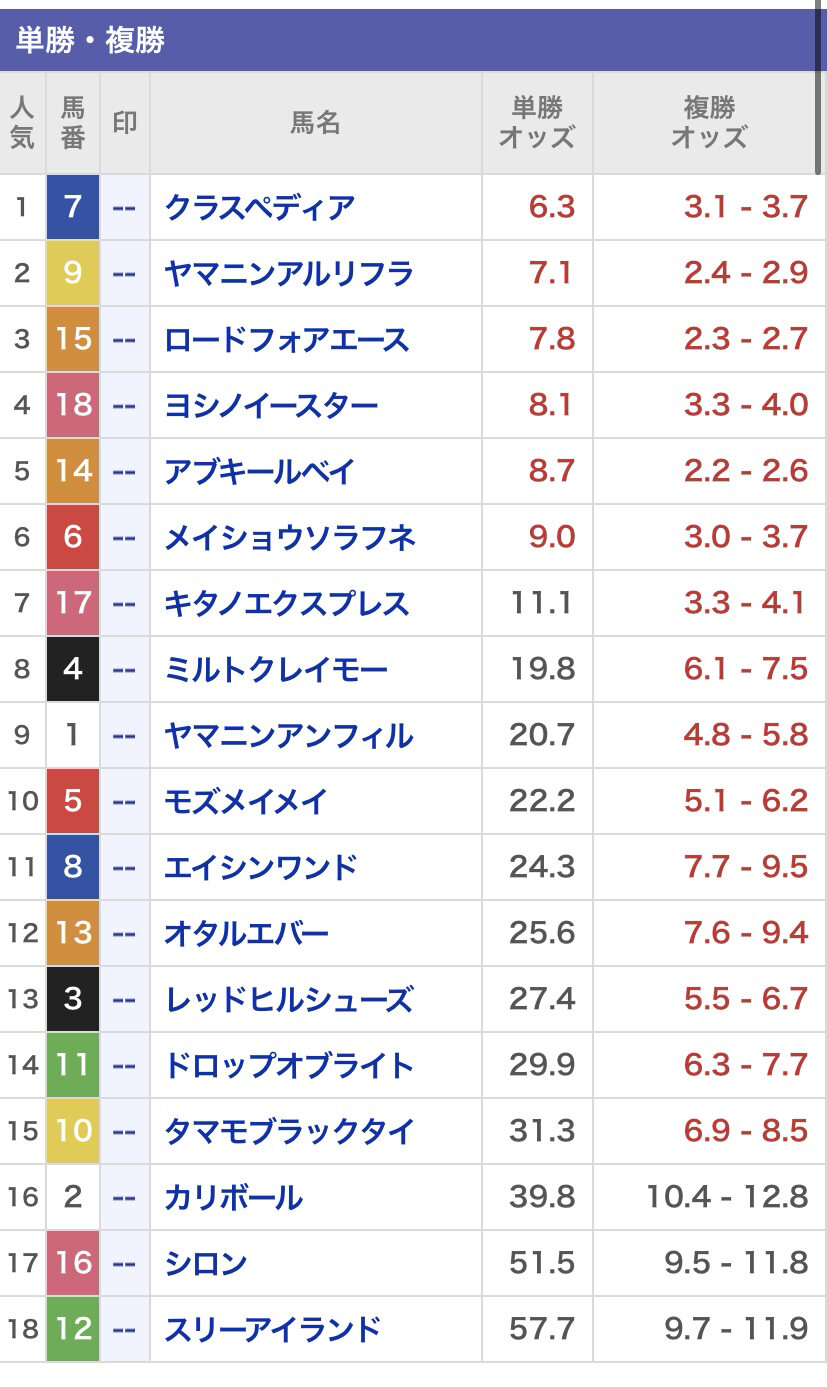This screenshot has width=827, height=1387.
Task: Click blue number 7 badge
Action: (73, 207)
